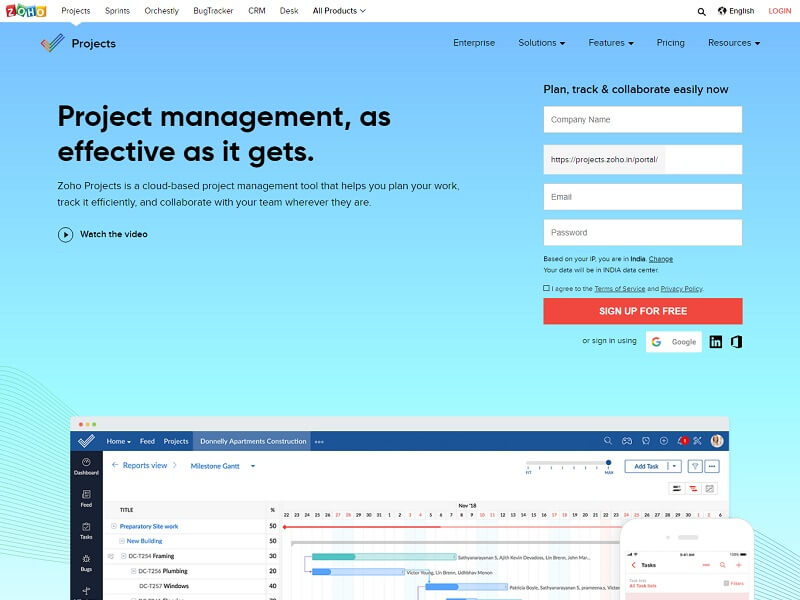The height and width of the screenshot is (600, 800).
Task: Click the back arrow before Reports view
Action: pos(115,465)
